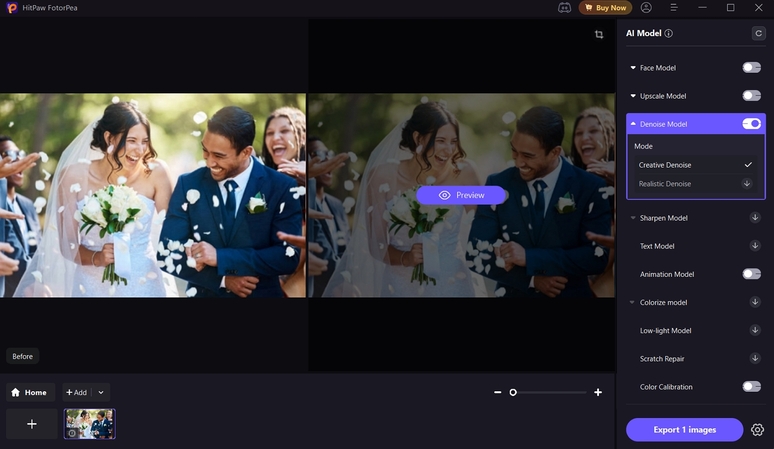Click the zoom slider handle
The image size is (774, 449).
[x=513, y=392]
